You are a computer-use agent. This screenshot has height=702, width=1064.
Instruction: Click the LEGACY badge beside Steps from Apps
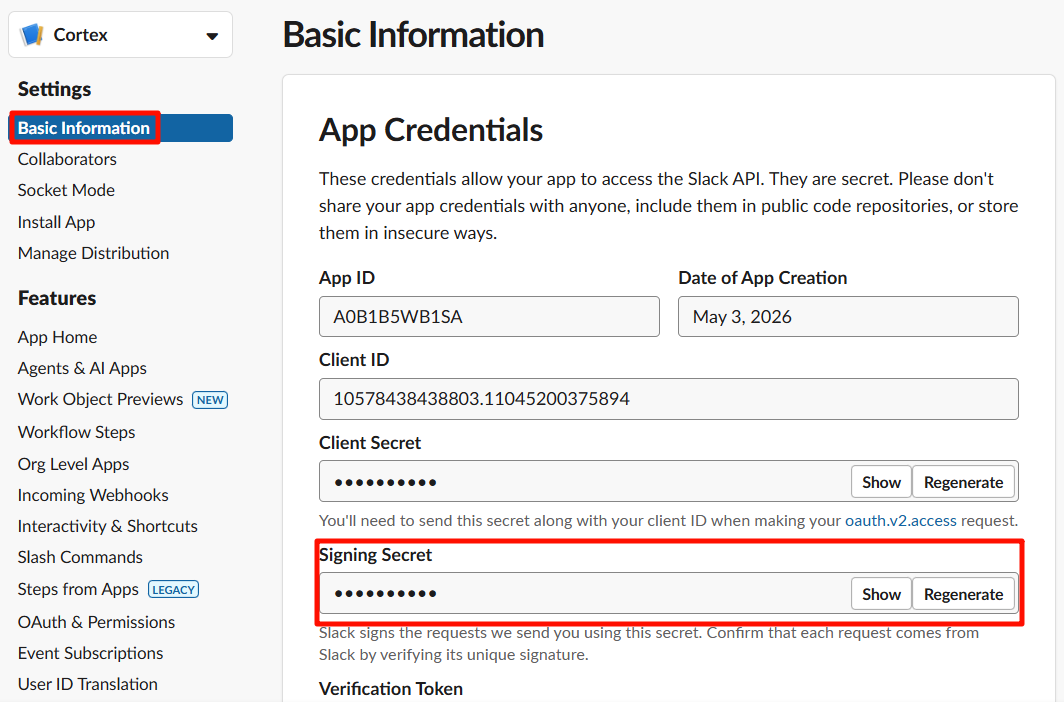174,589
